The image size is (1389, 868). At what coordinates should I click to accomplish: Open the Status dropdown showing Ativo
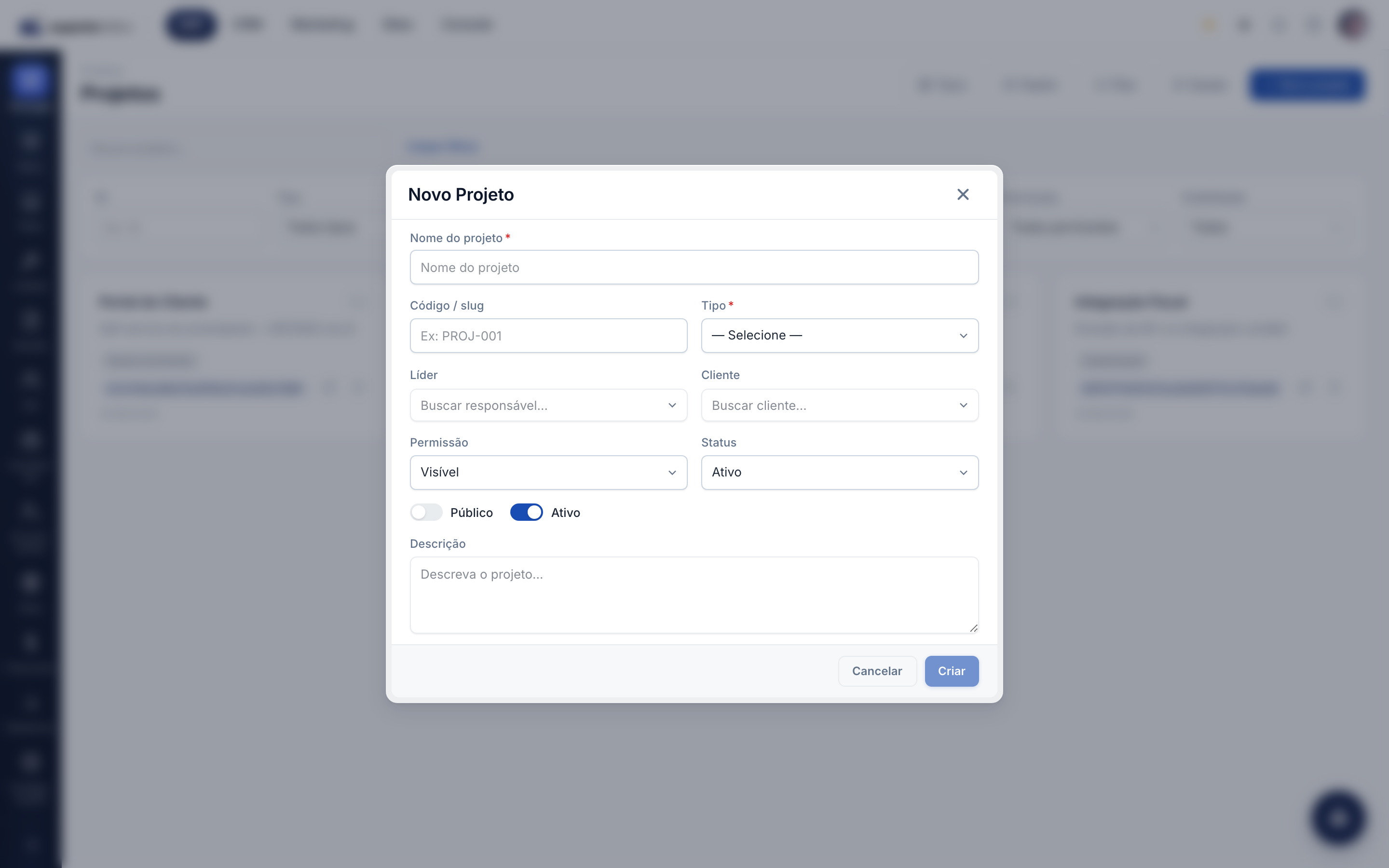pyautogui.click(x=839, y=473)
